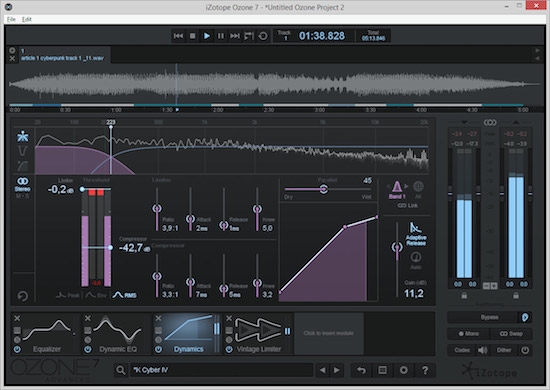The width and height of the screenshot is (550, 390).
Task: Enable Auto gain
Action: pyautogui.click(x=416, y=260)
